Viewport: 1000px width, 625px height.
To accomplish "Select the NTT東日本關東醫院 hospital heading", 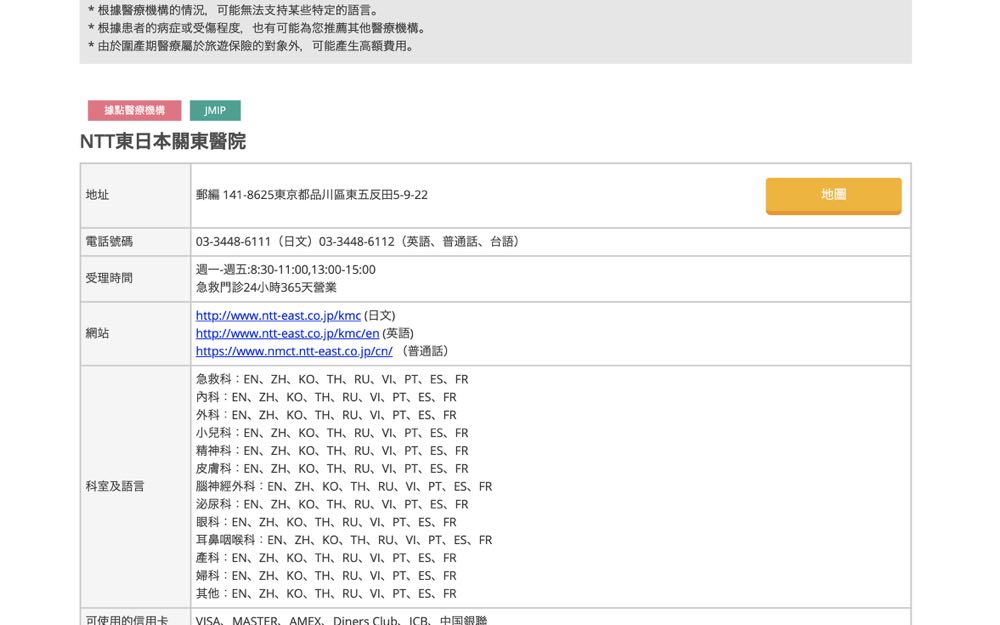I will coord(163,142).
